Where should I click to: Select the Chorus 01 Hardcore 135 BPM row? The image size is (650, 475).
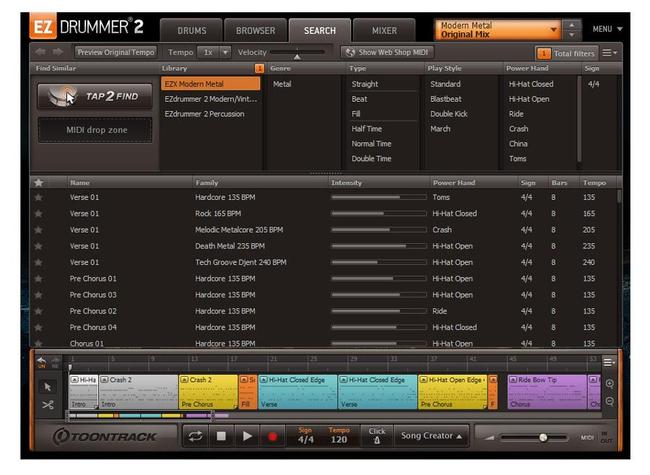pos(323,343)
